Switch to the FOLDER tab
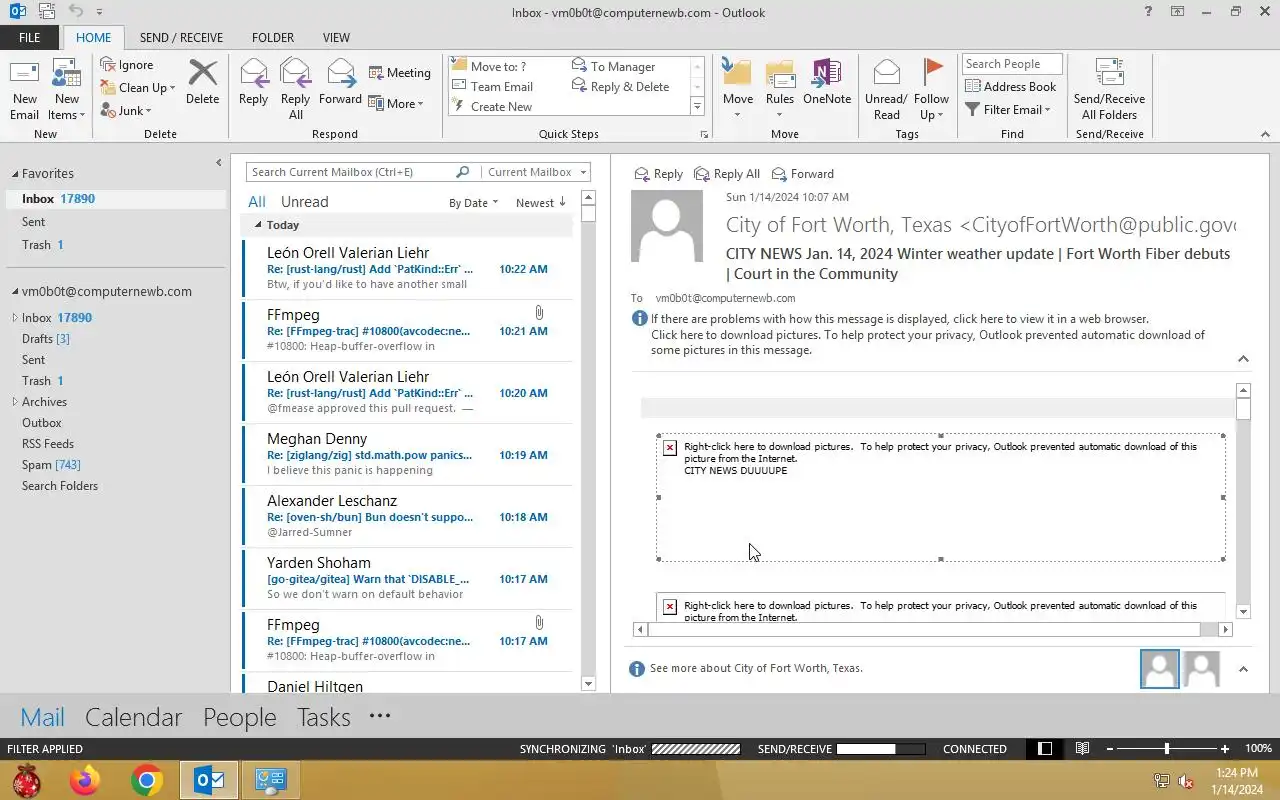 click(273, 38)
